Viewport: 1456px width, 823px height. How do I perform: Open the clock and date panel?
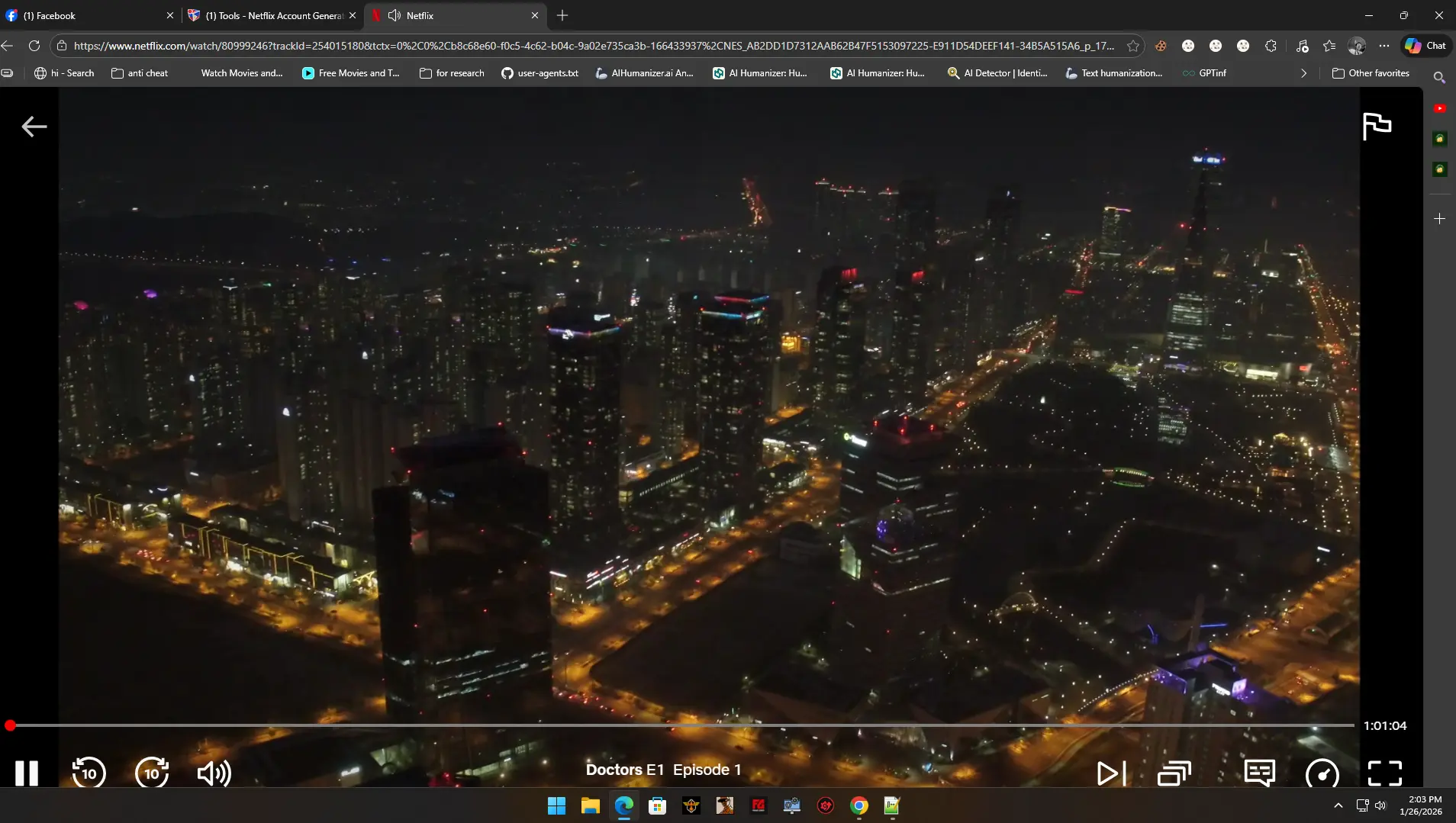click(1421, 805)
